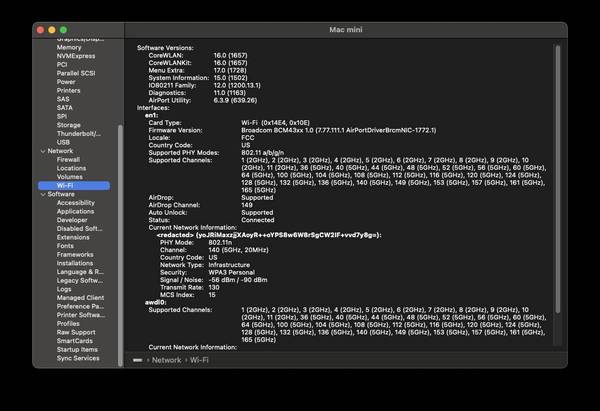Click the 'WPA3 Personal' security value
Viewport: 600px width, 411px height.
pos(232,272)
